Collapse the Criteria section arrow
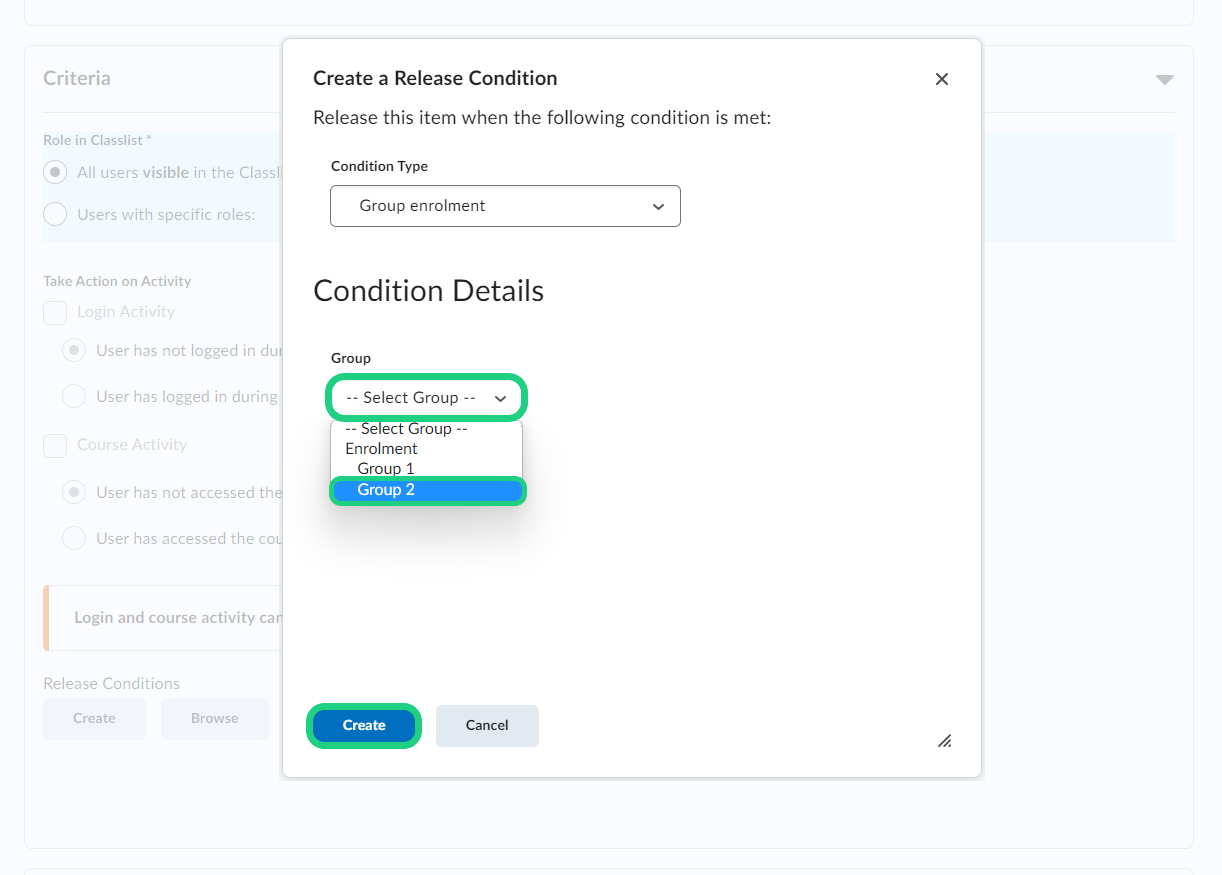 coord(1164,80)
